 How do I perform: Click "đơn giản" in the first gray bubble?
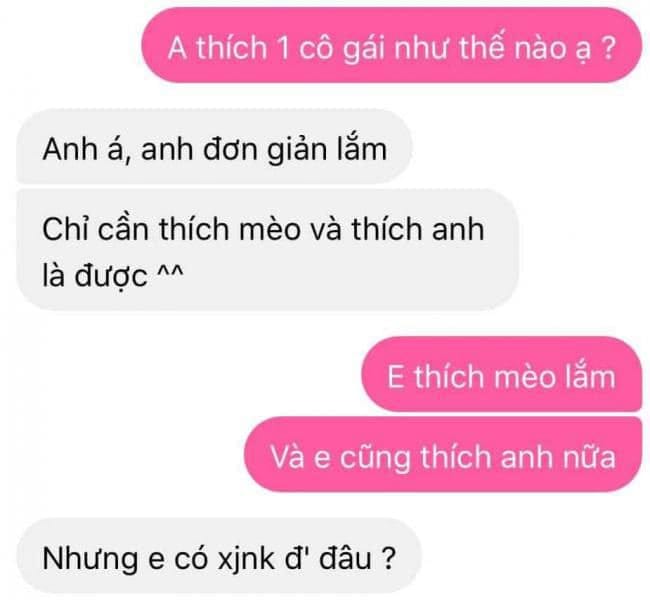point(265,149)
